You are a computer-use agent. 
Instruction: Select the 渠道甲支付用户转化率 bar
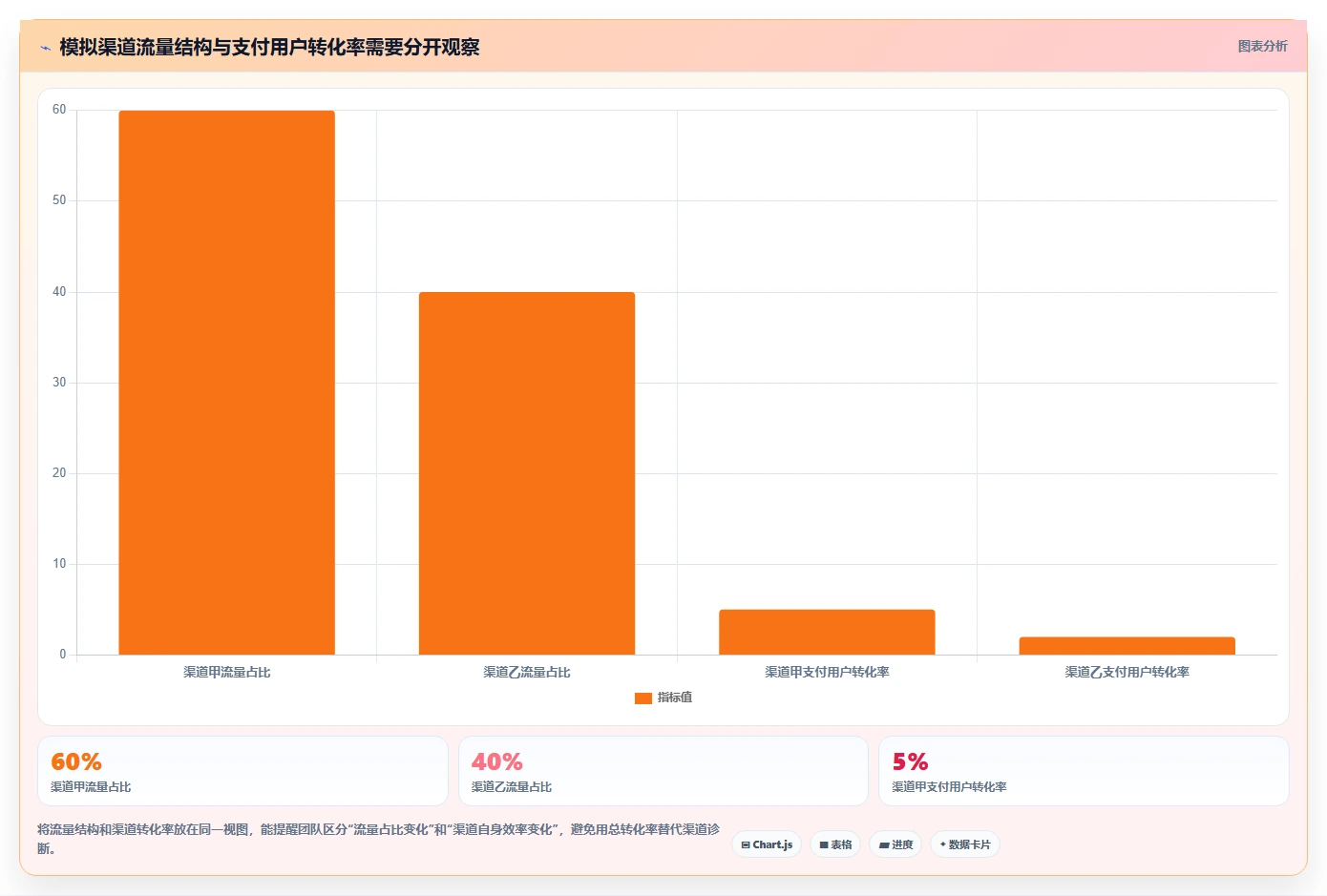coord(827,632)
